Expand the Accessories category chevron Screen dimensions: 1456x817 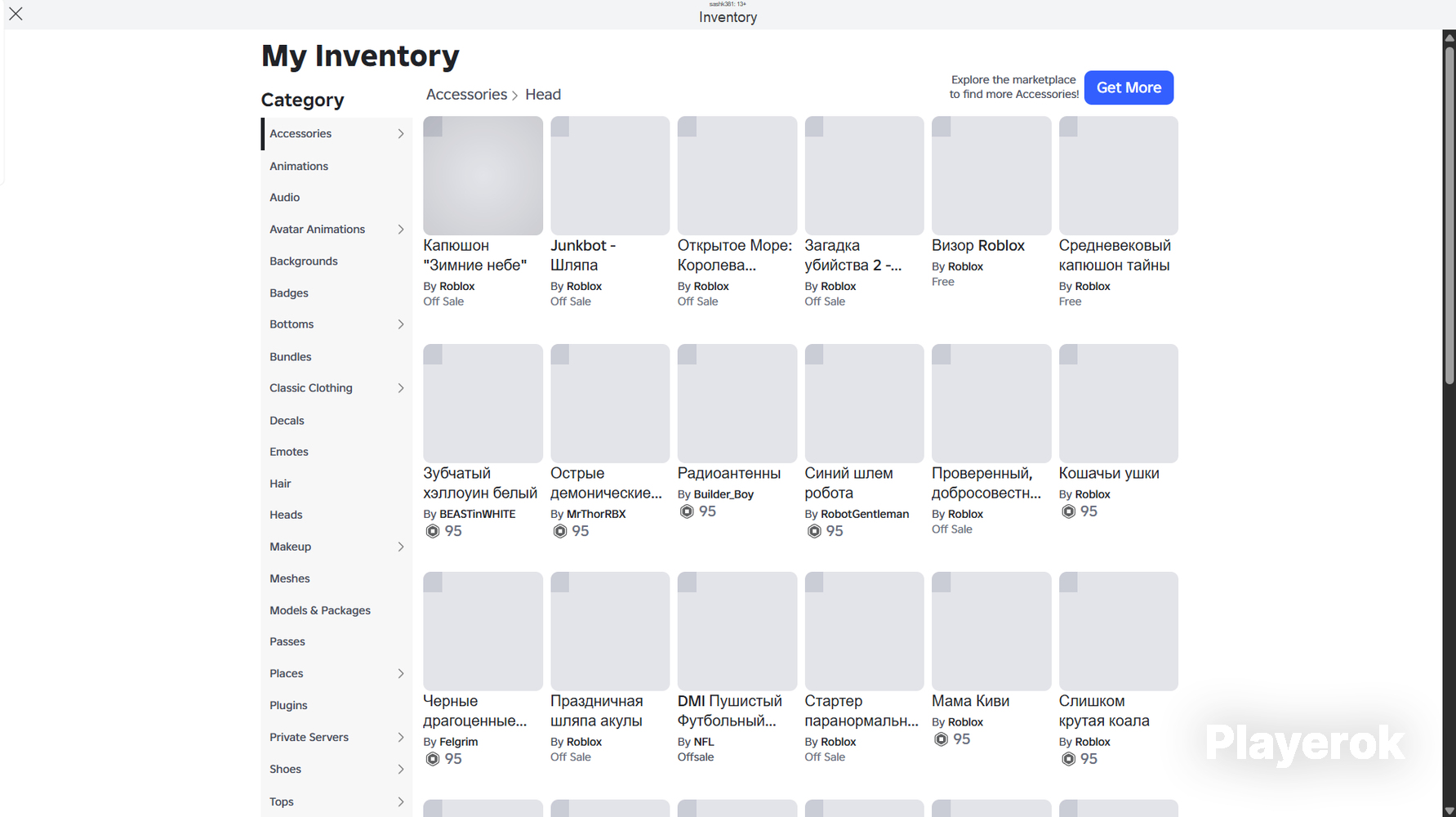pos(401,134)
